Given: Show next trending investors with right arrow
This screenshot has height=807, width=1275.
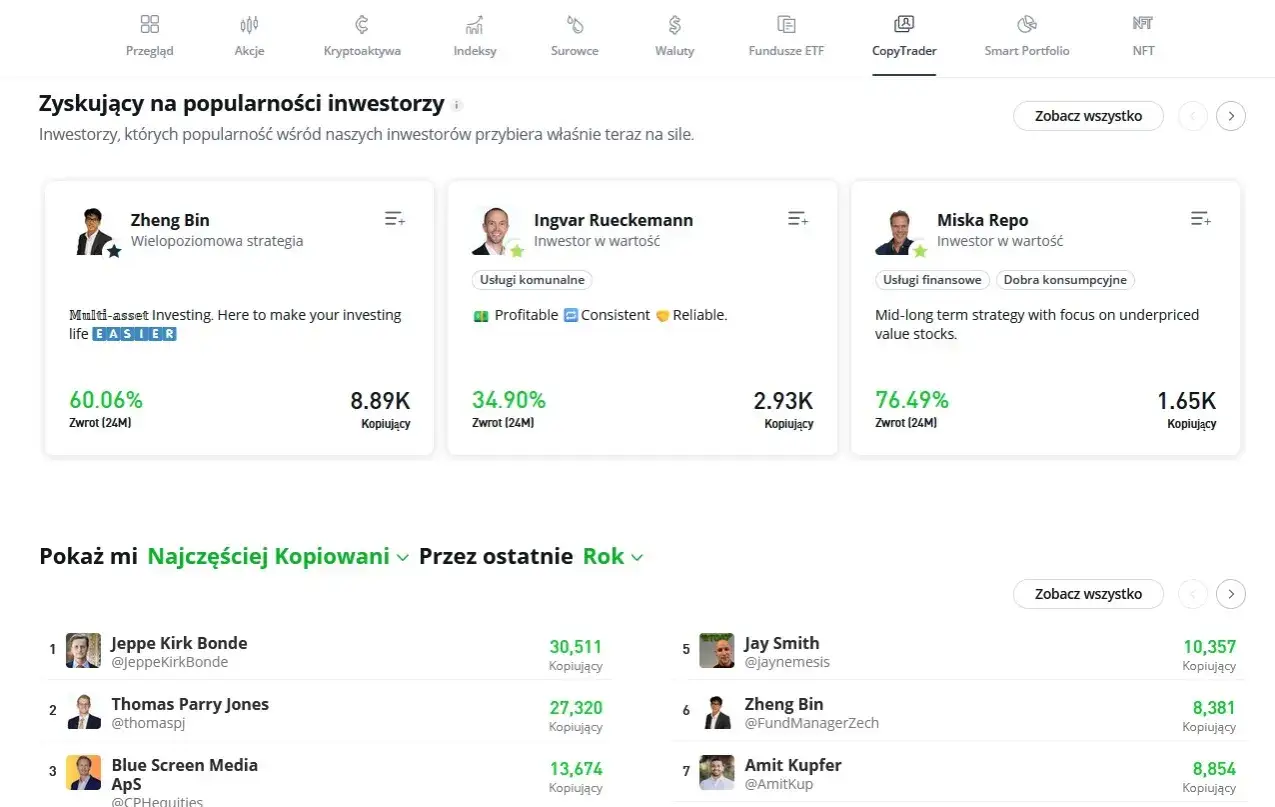Looking at the screenshot, I should pos(1231,116).
